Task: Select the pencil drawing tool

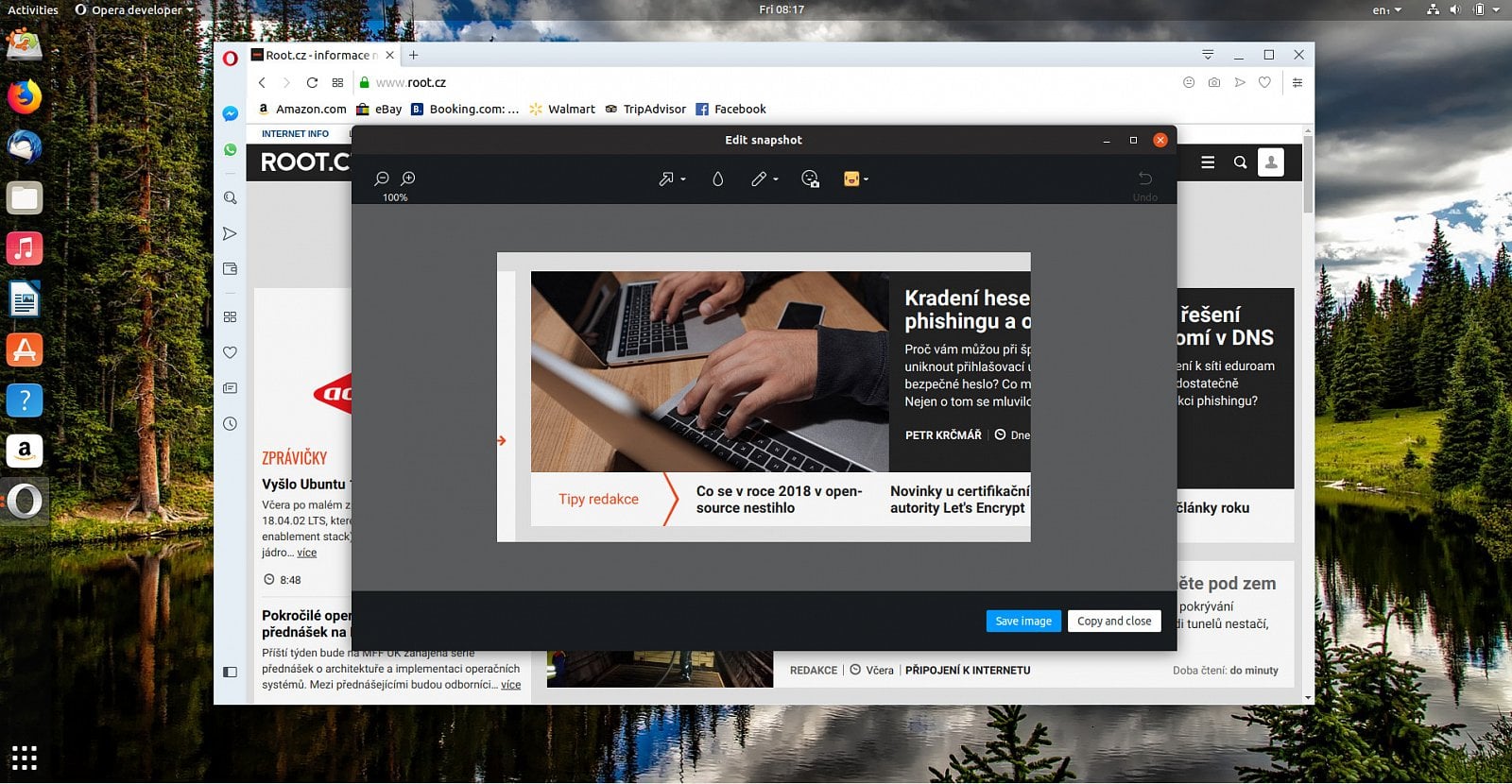Action: click(759, 179)
